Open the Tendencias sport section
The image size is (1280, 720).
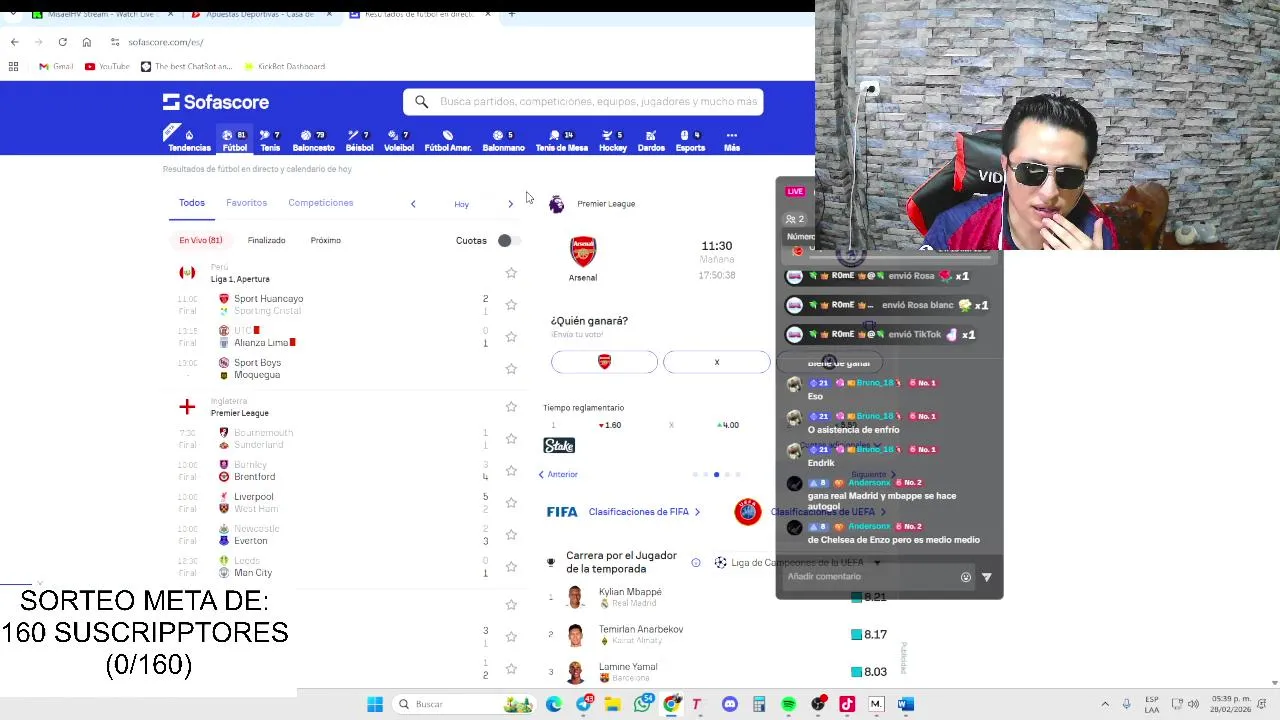(189, 140)
